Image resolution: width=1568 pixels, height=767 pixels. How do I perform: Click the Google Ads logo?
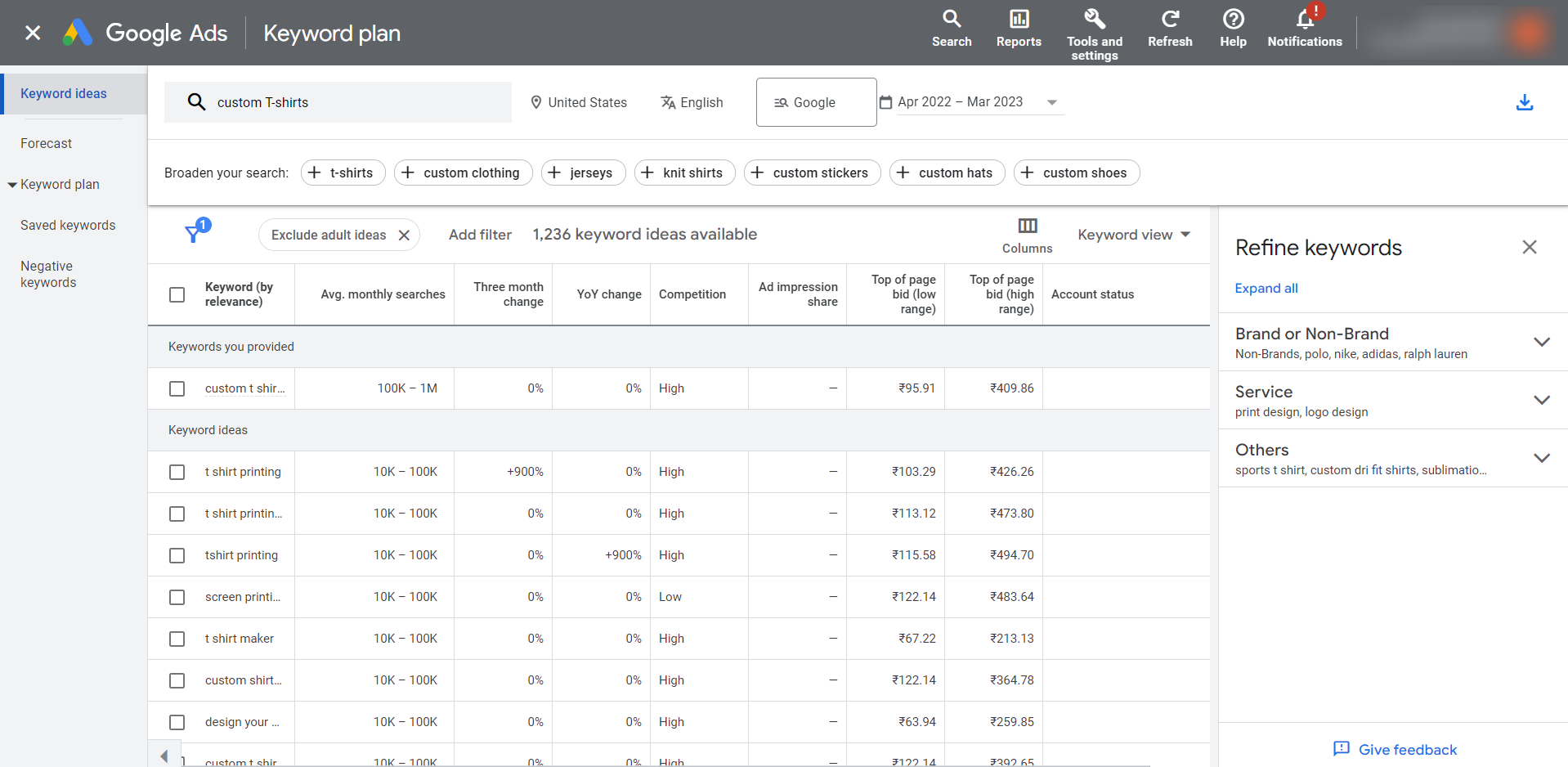[x=78, y=33]
